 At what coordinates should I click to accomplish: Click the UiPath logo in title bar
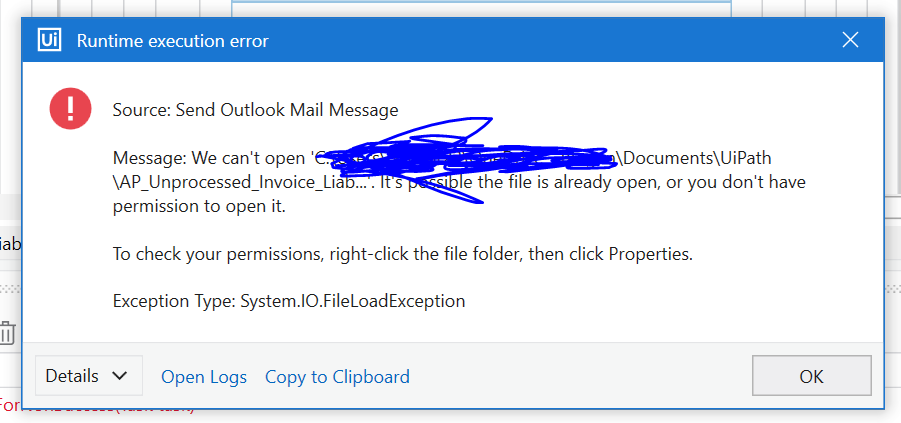50,40
